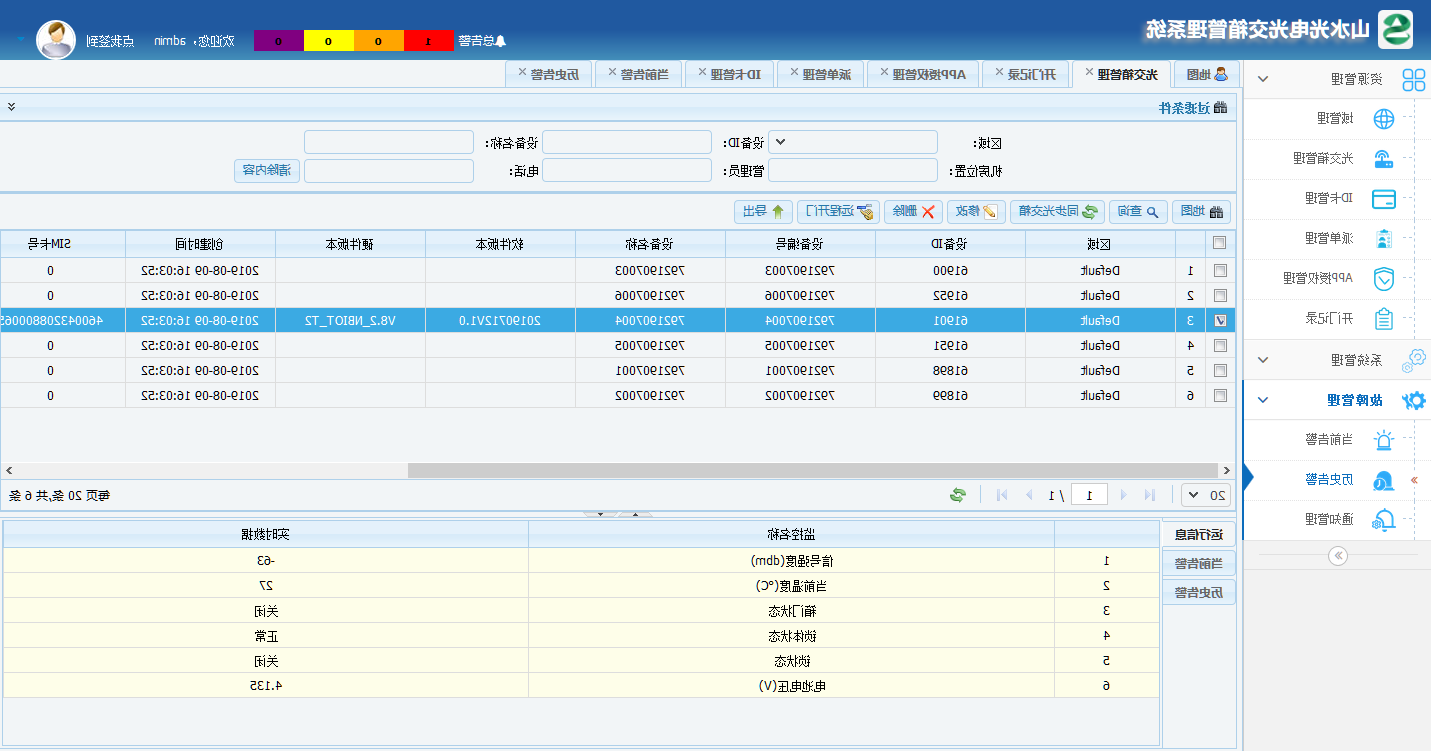1431x751 pixels.
Task: Click the 修改 edit toolbar button
Action: 977,211
